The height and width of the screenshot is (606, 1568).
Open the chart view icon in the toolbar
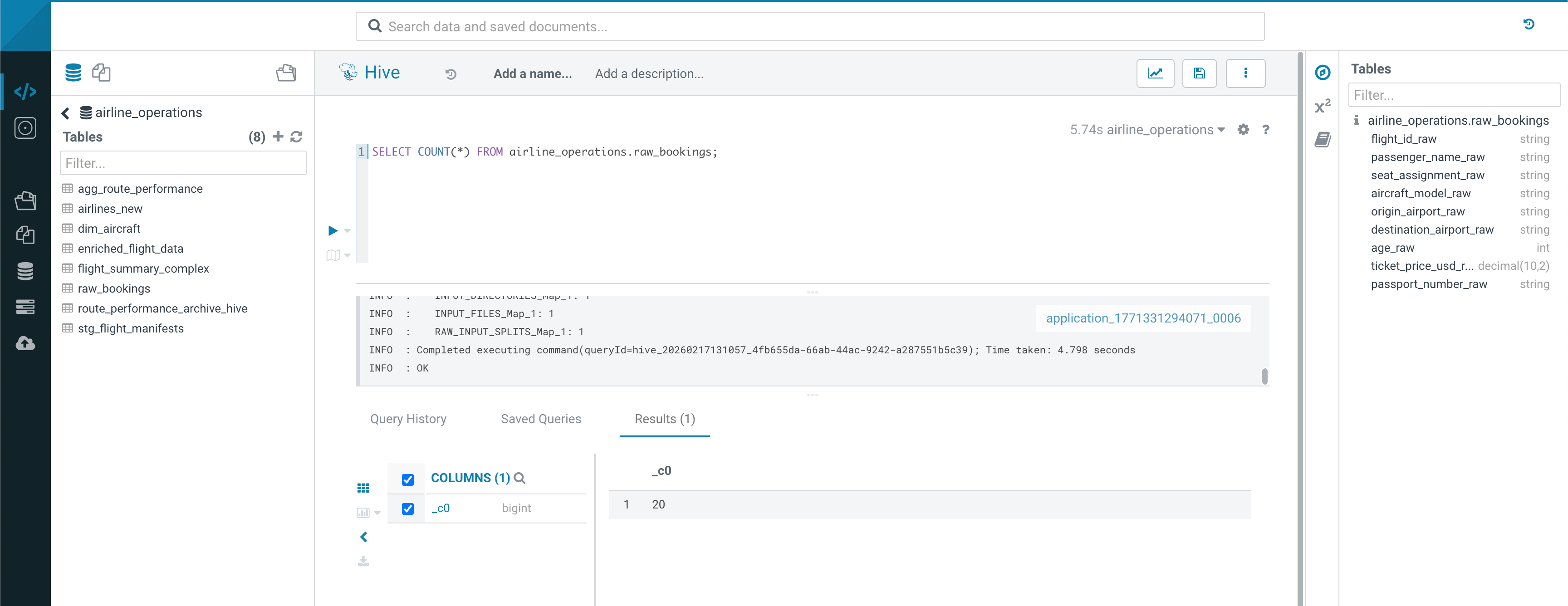(x=1155, y=73)
